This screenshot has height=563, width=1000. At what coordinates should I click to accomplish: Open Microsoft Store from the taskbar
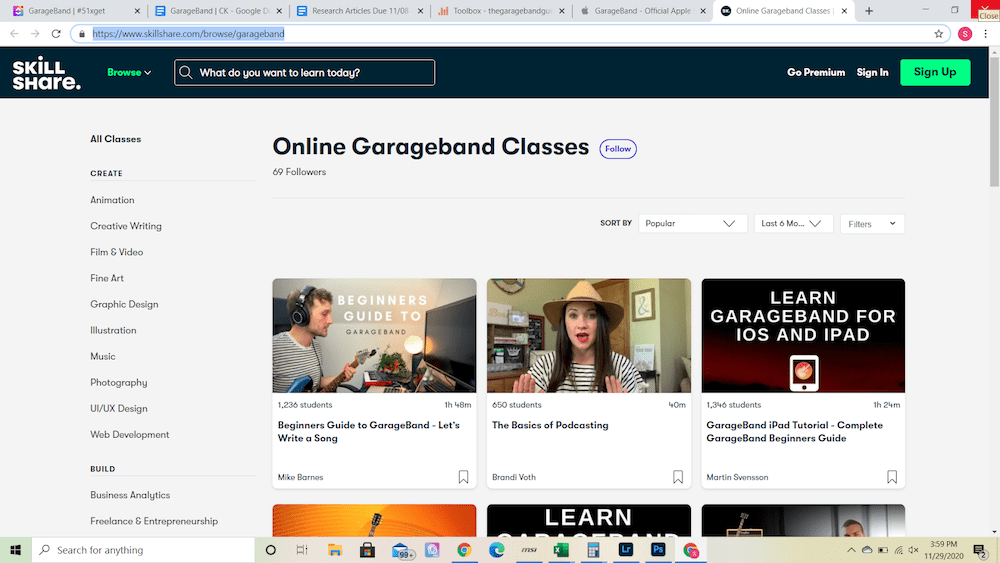click(x=367, y=550)
